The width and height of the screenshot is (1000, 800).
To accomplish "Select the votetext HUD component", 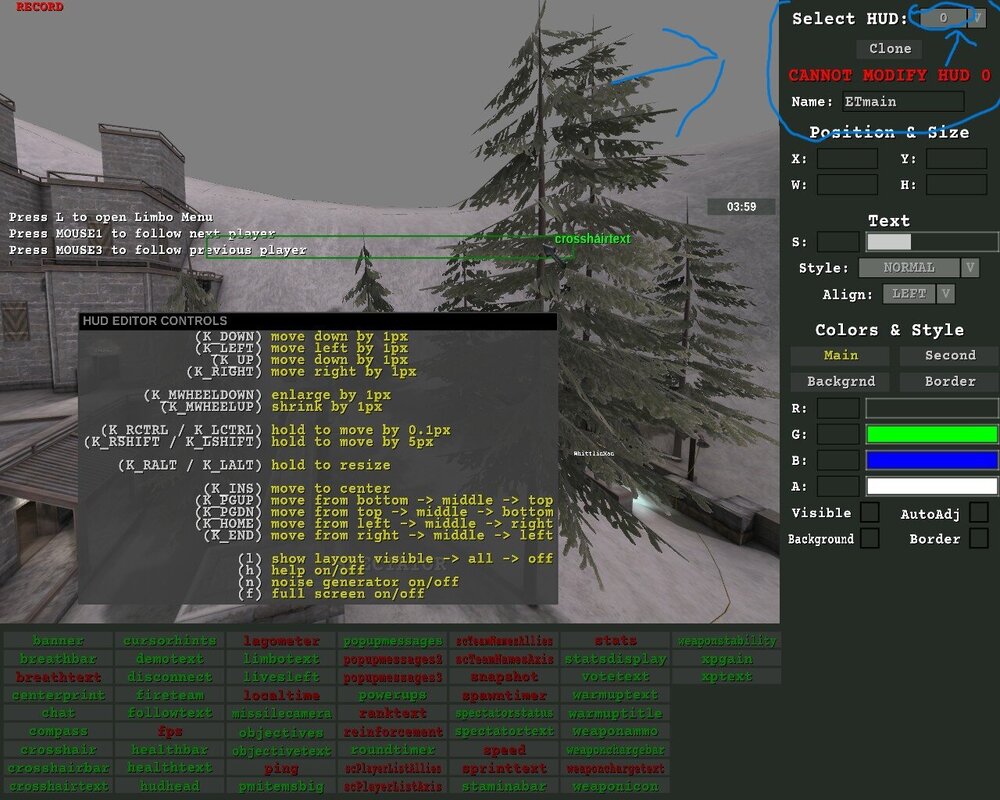I will pyautogui.click(x=615, y=676).
